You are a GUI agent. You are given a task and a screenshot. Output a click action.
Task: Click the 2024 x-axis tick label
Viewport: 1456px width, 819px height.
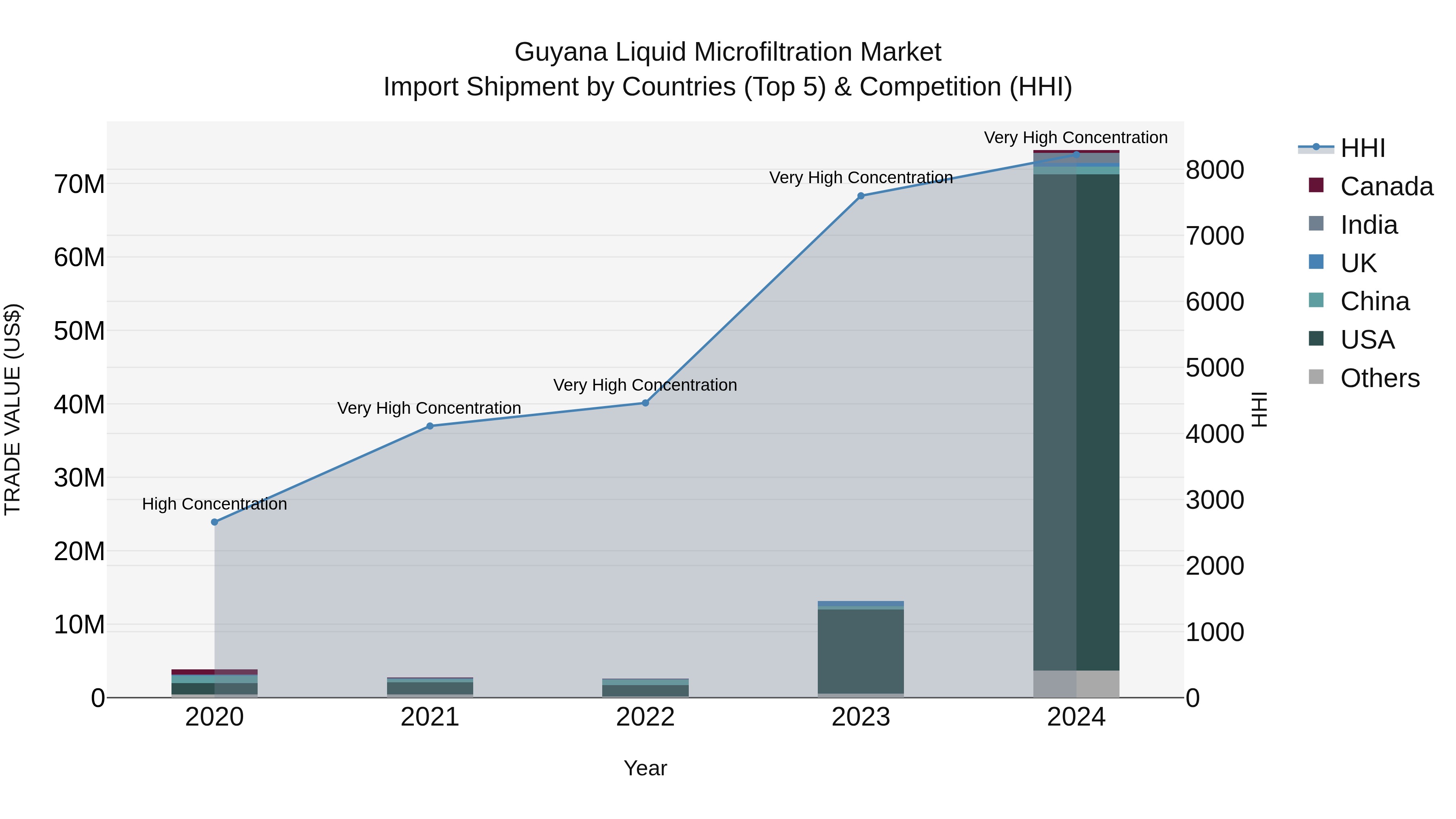(x=1076, y=717)
